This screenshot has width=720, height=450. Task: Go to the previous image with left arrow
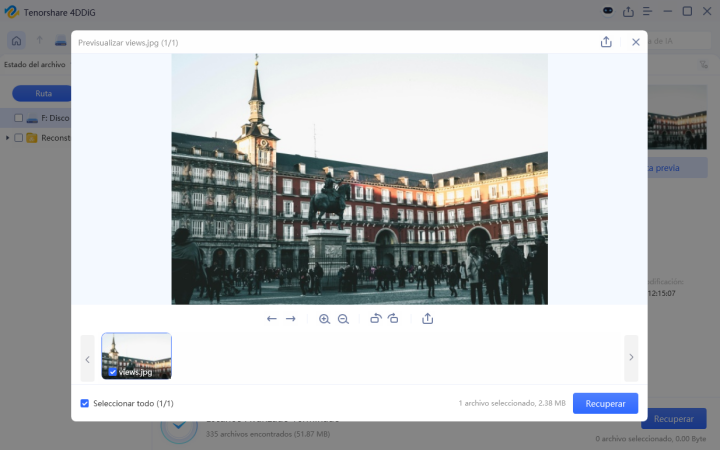(x=271, y=319)
